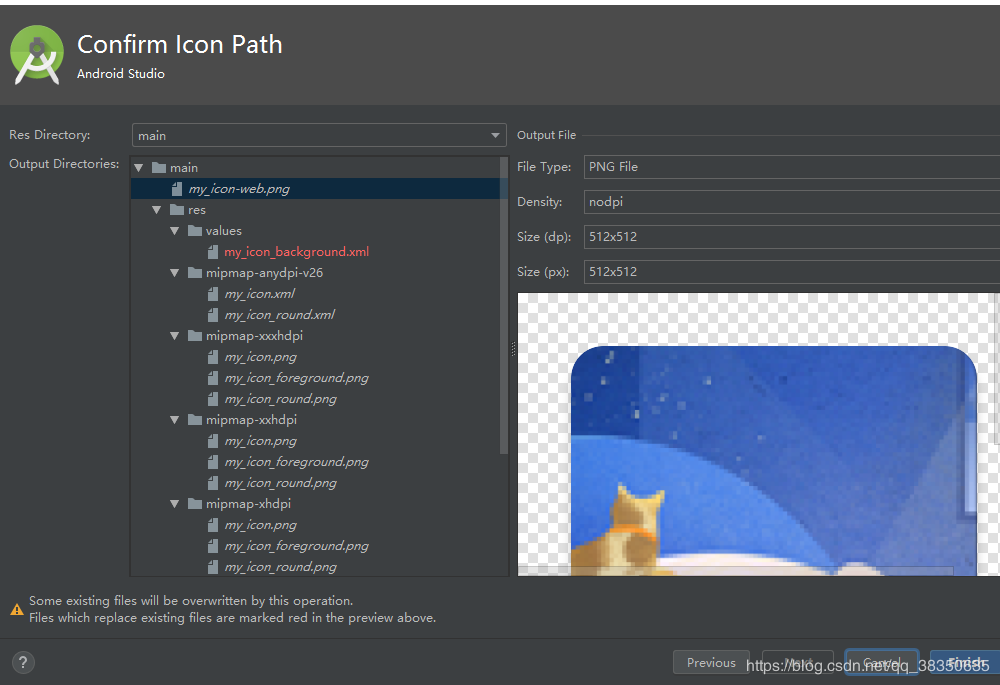Viewport: 1000px width, 685px height.
Task: Collapse the mipmap-anydpi-v26 node
Action: click(x=175, y=273)
